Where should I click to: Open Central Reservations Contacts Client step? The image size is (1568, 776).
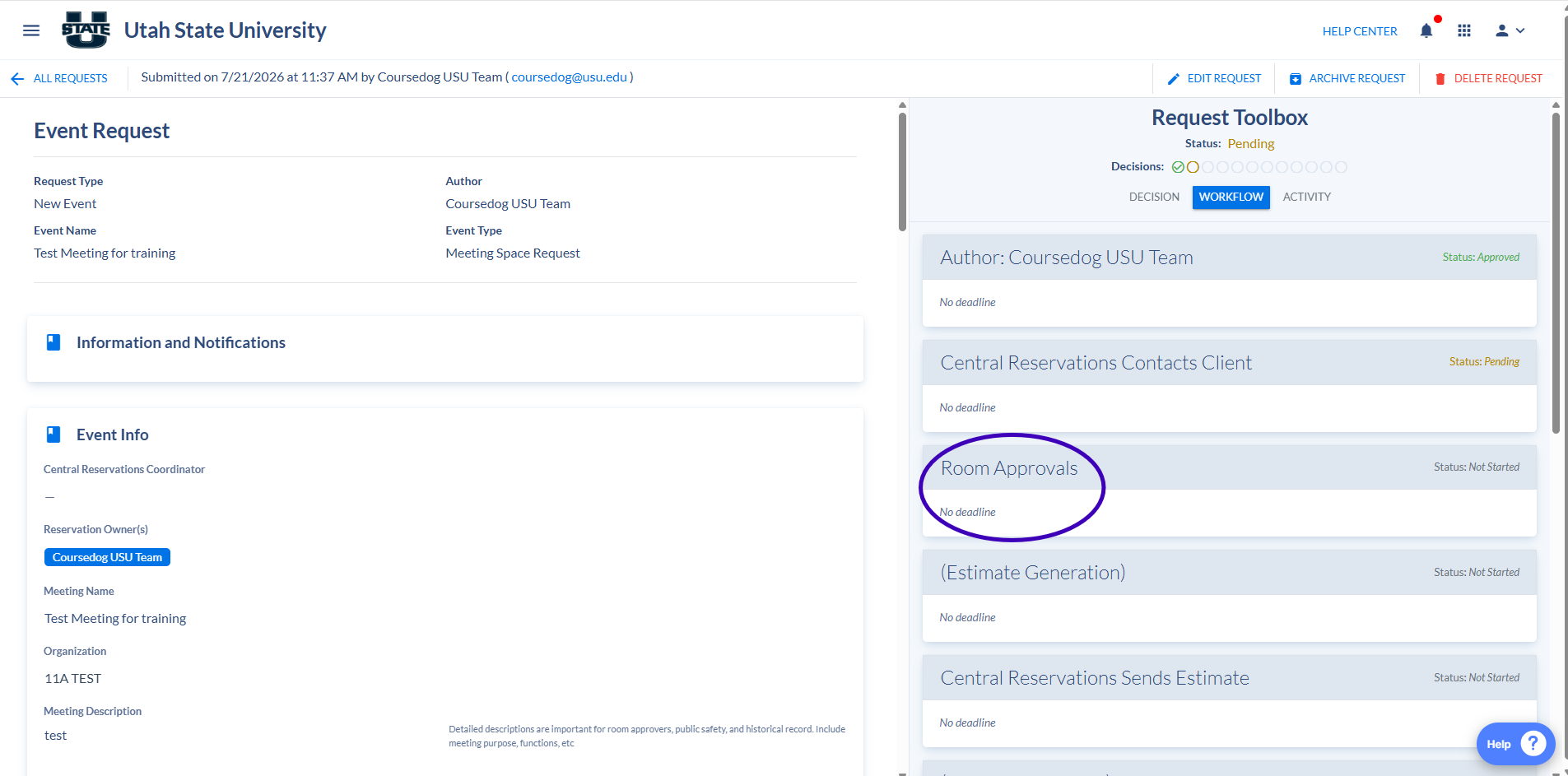(x=1229, y=363)
